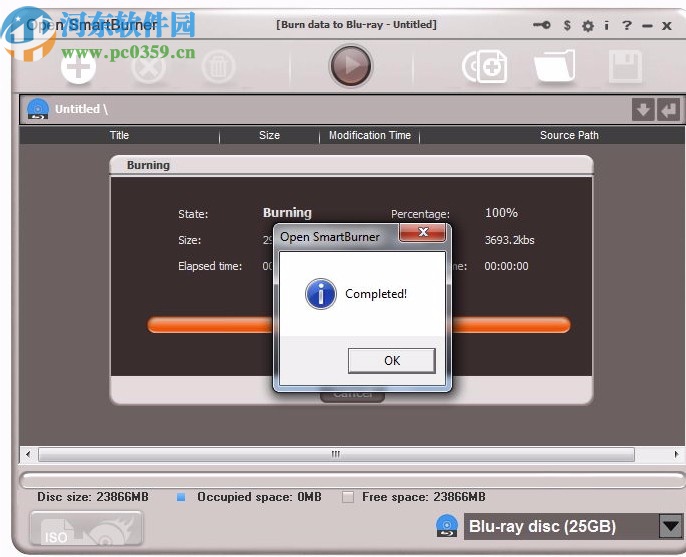Image resolution: width=686 pixels, height=557 pixels.
Task: Click the blue information icon in dialog
Action: point(321,294)
